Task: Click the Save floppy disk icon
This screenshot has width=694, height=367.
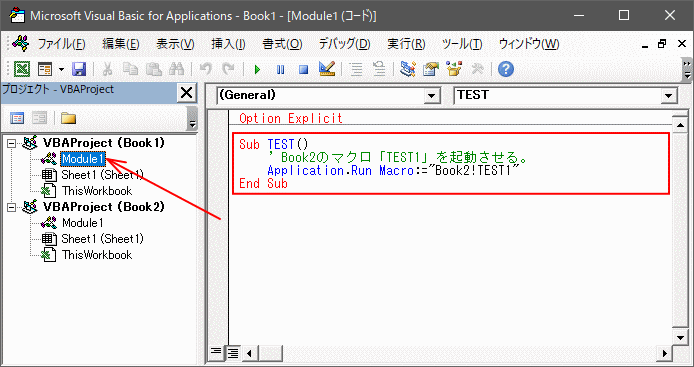Action: [79, 69]
